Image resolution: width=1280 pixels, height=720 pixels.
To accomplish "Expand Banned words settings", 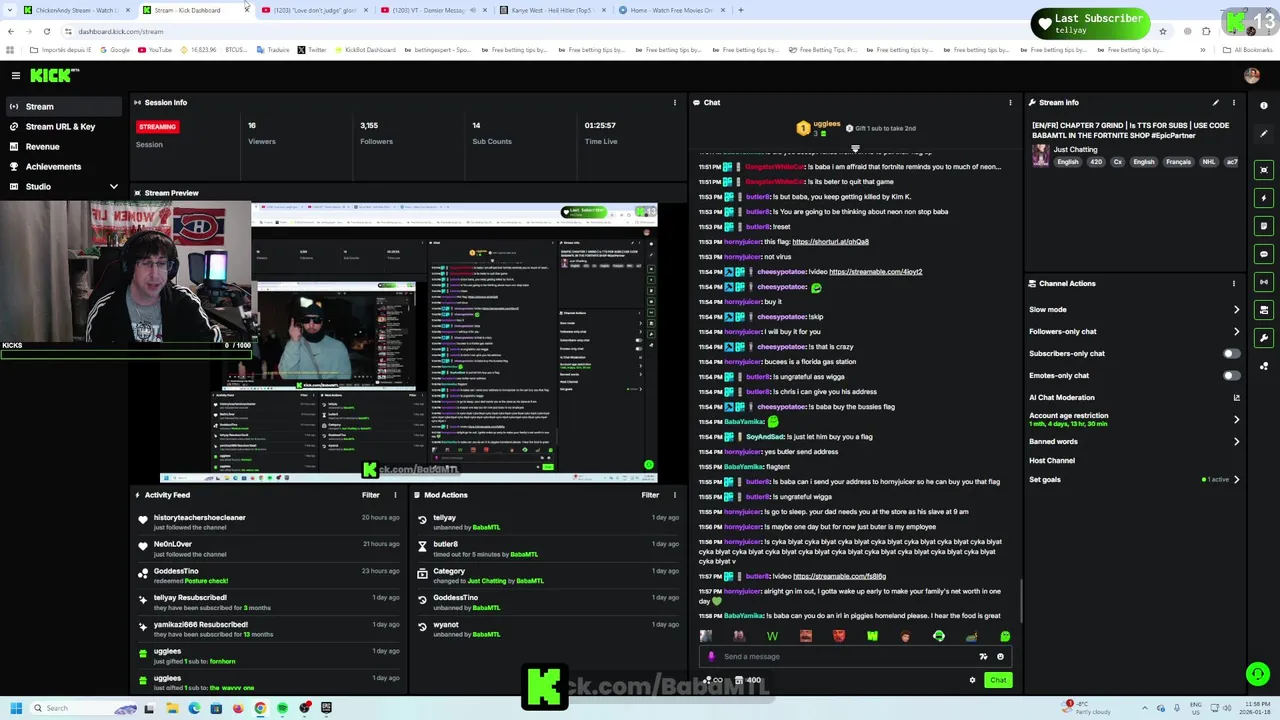I will [1236, 442].
